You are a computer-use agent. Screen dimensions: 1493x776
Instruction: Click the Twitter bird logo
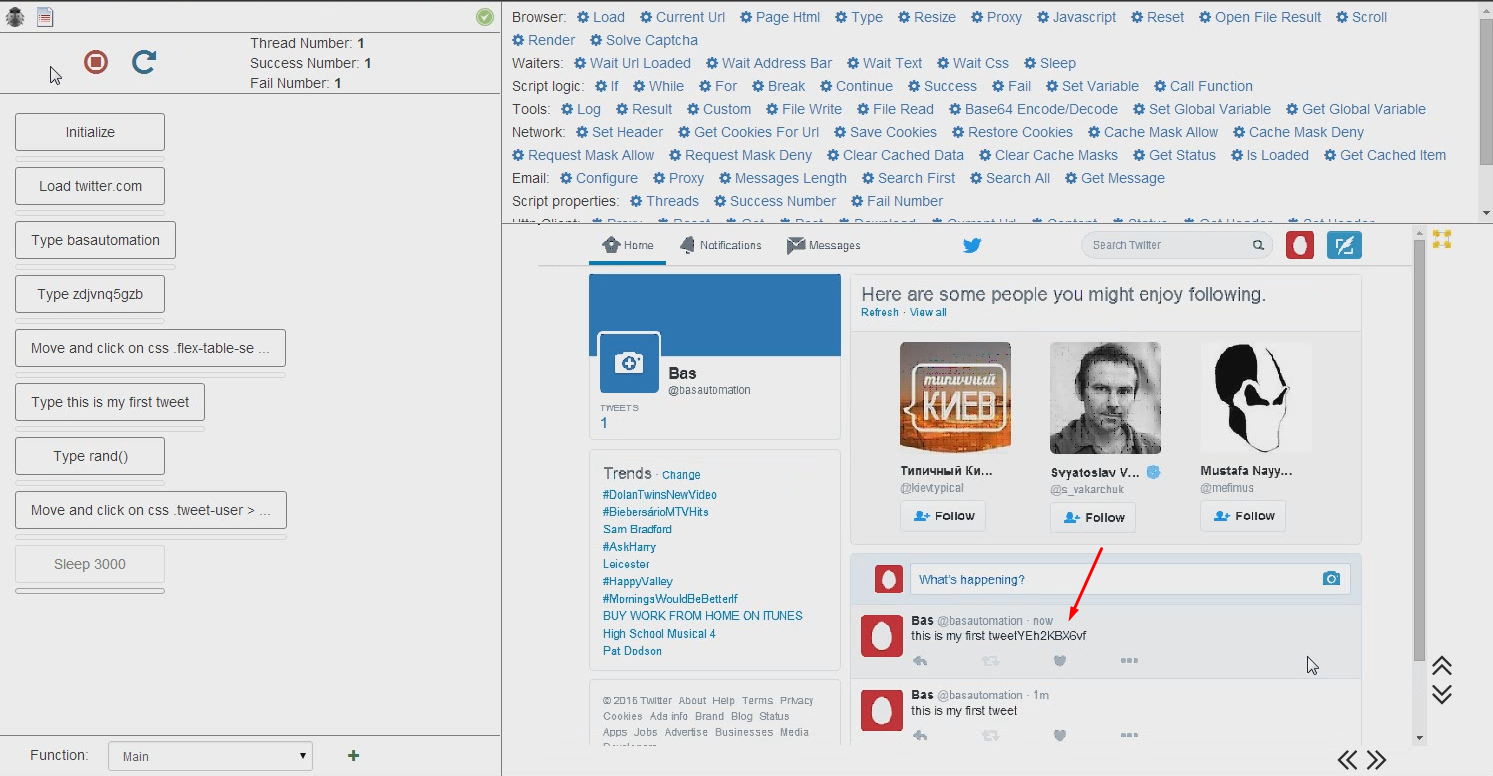click(971, 245)
